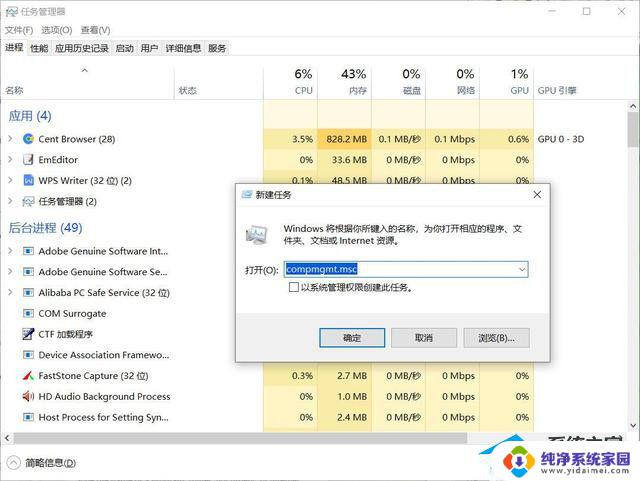Select the HD Audio Background Process icon
The height and width of the screenshot is (481, 640).
(x=28, y=397)
